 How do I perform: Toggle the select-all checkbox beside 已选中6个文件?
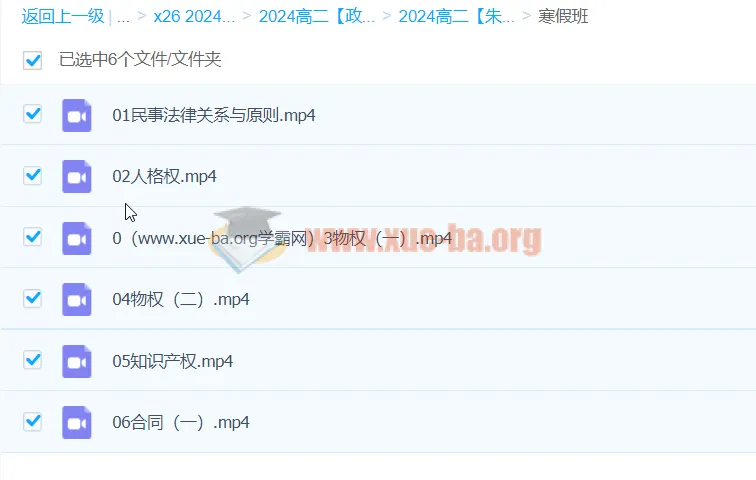point(32,60)
